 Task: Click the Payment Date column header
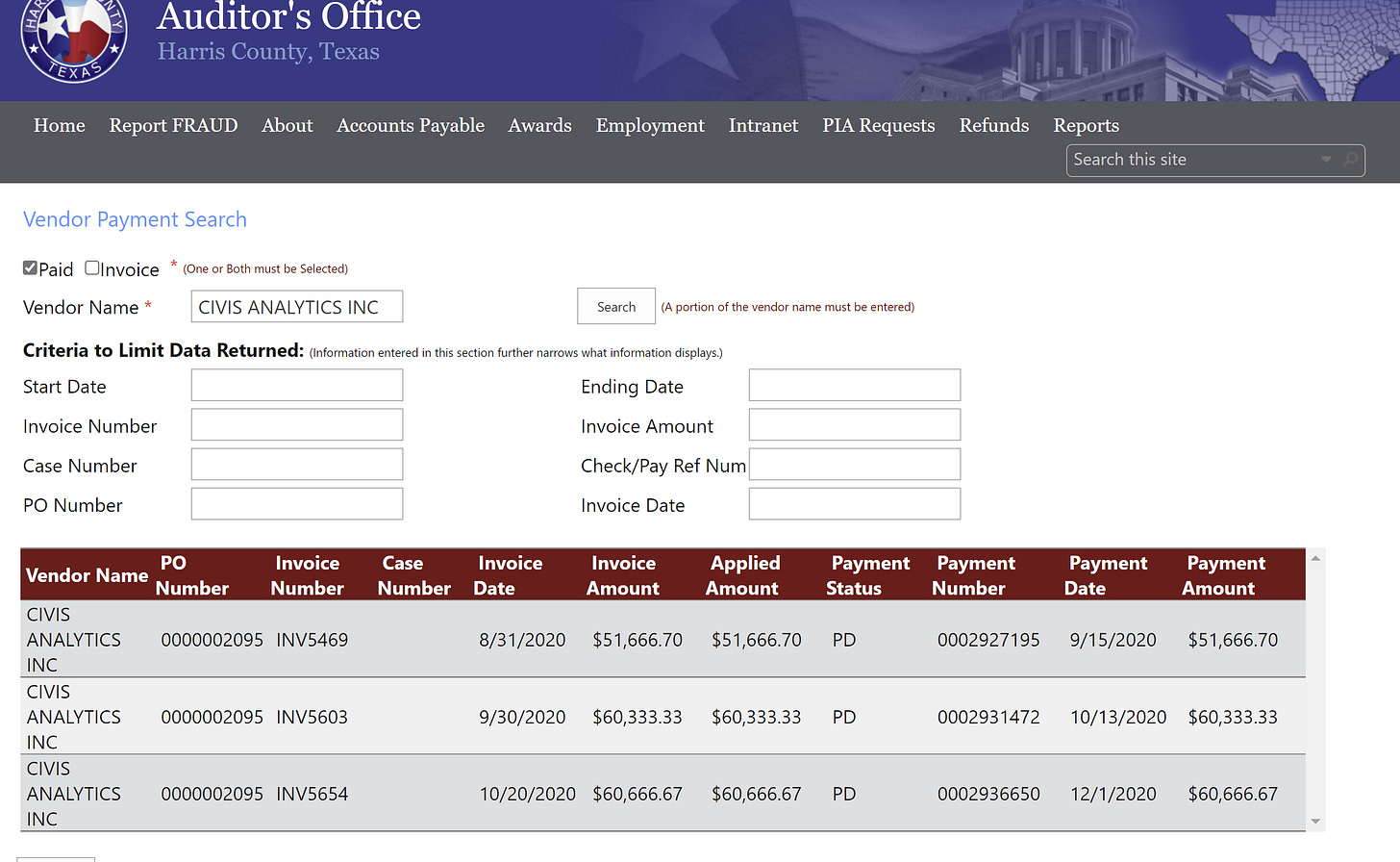1106,575
